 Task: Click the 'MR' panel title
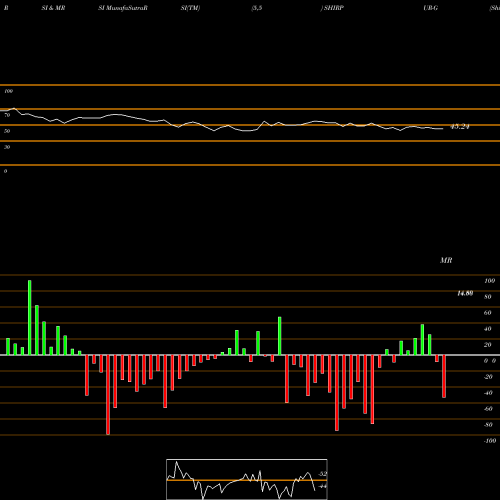446,260
